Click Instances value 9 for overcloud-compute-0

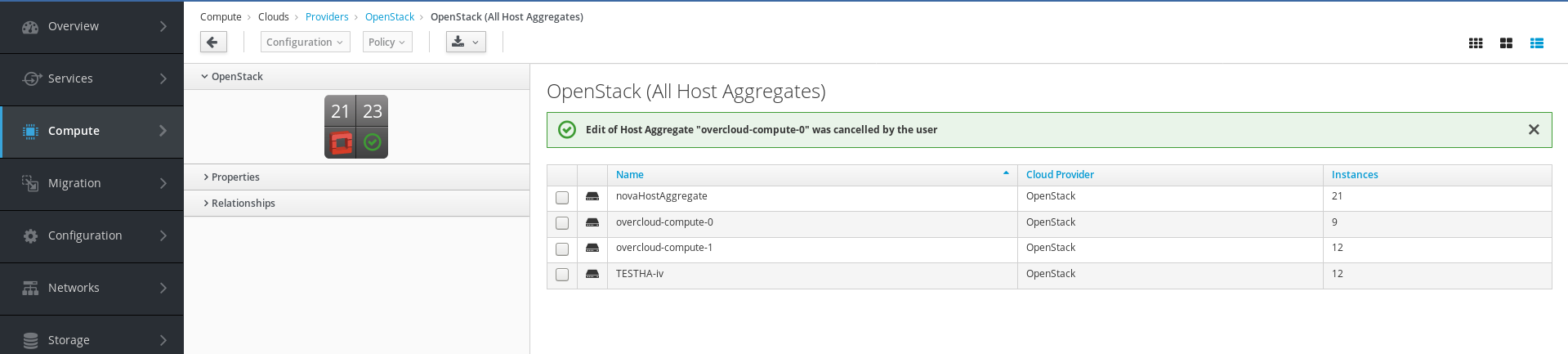pos(1334,222)
